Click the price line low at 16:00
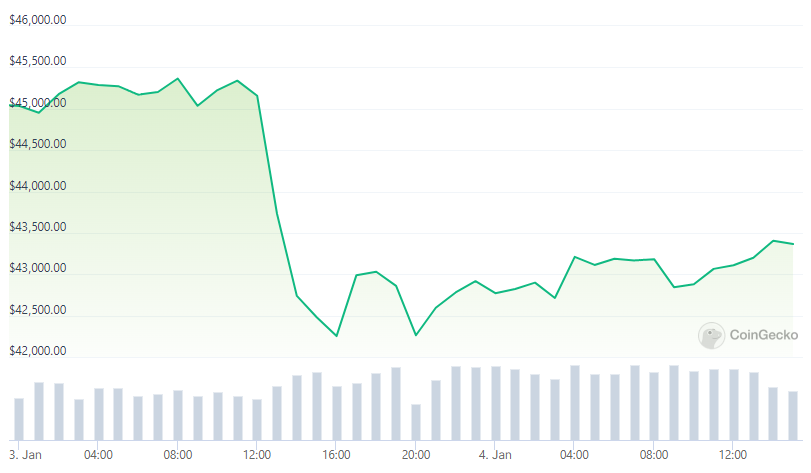 pos(336,336)
